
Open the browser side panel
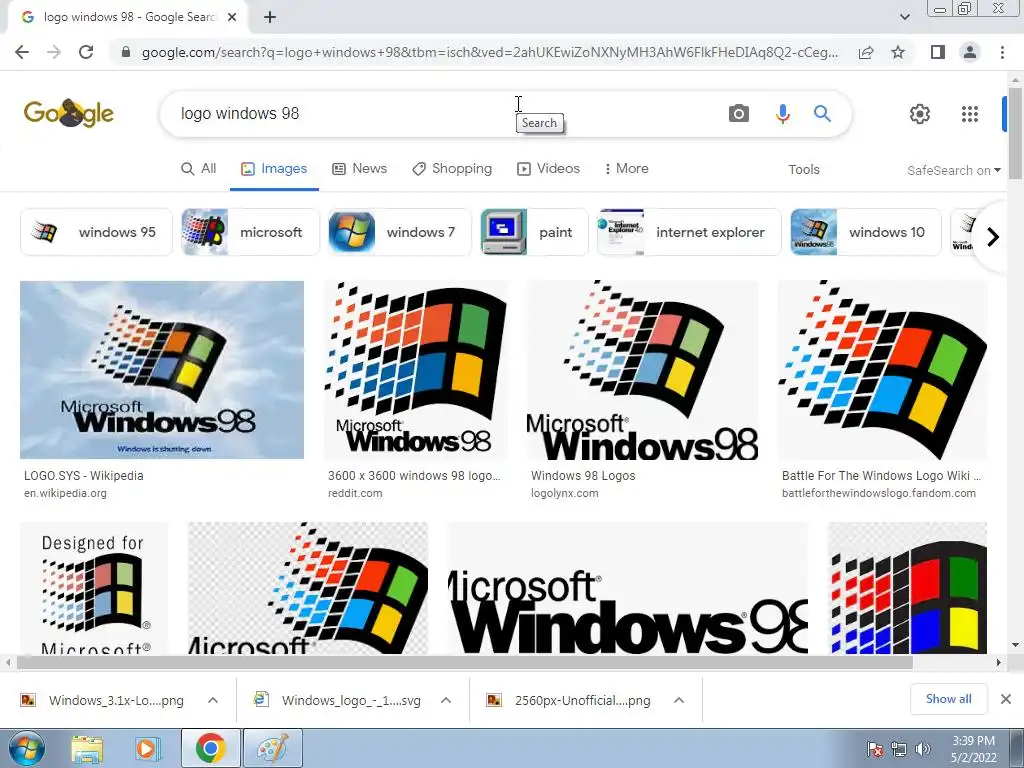pos(938,52)
